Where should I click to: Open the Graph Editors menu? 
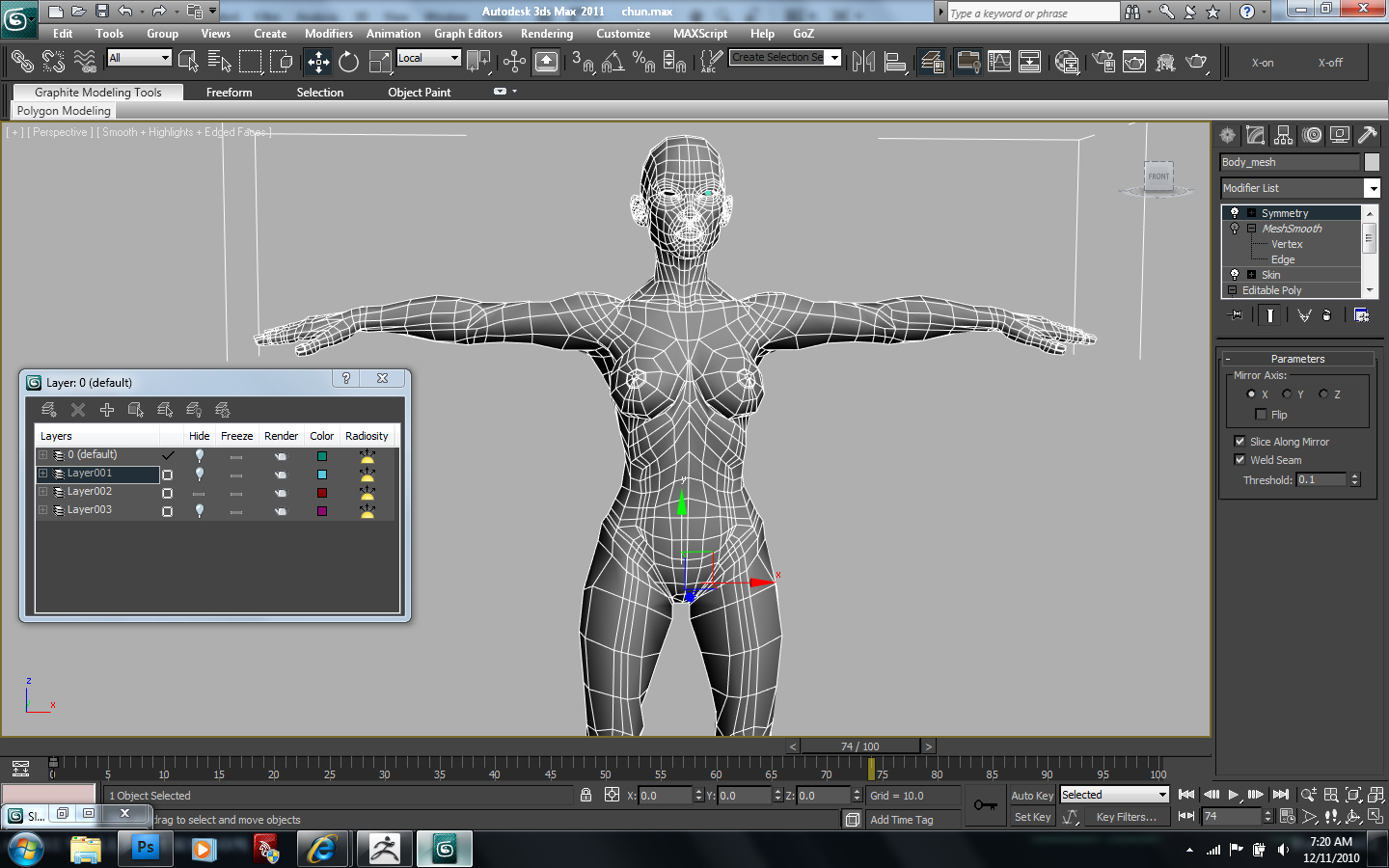(468, 34)
